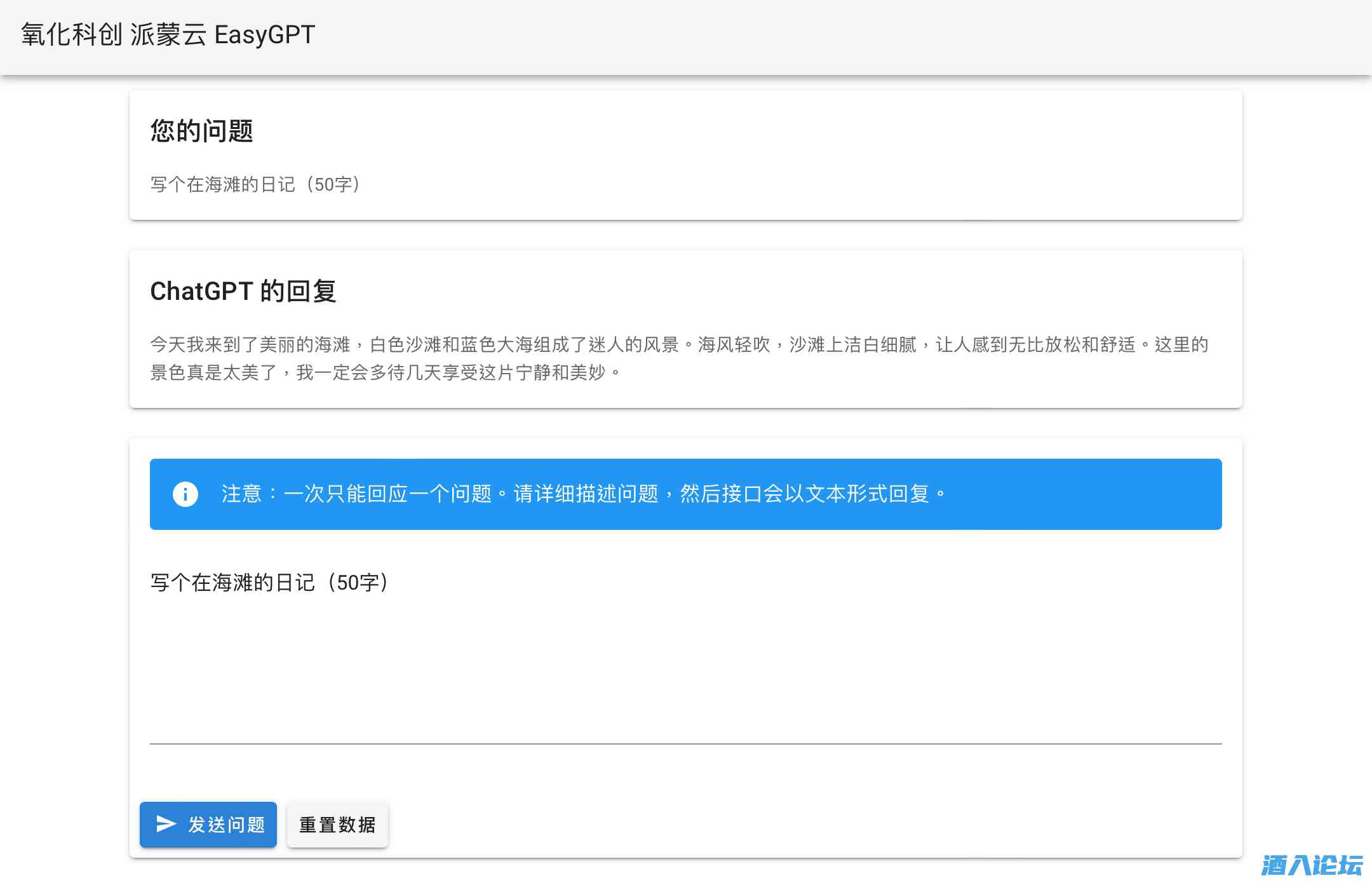Viewport: 1372px width, 892px height.
Task: Click the 重置数据 reset button
Action: (337, 825)
